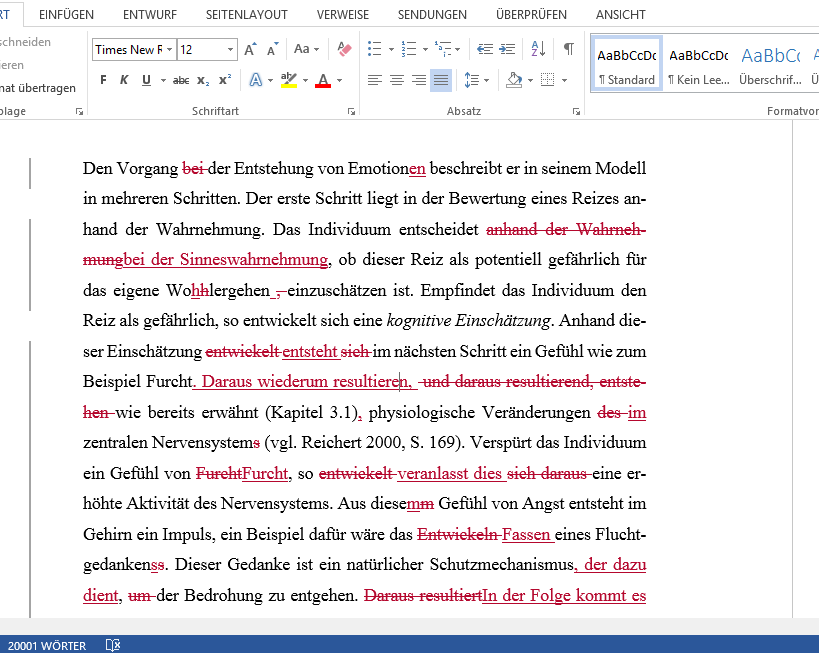
Task: Toggle show paragraph marks (¶)
Action: pyautogui.click(x=568, y=49)
